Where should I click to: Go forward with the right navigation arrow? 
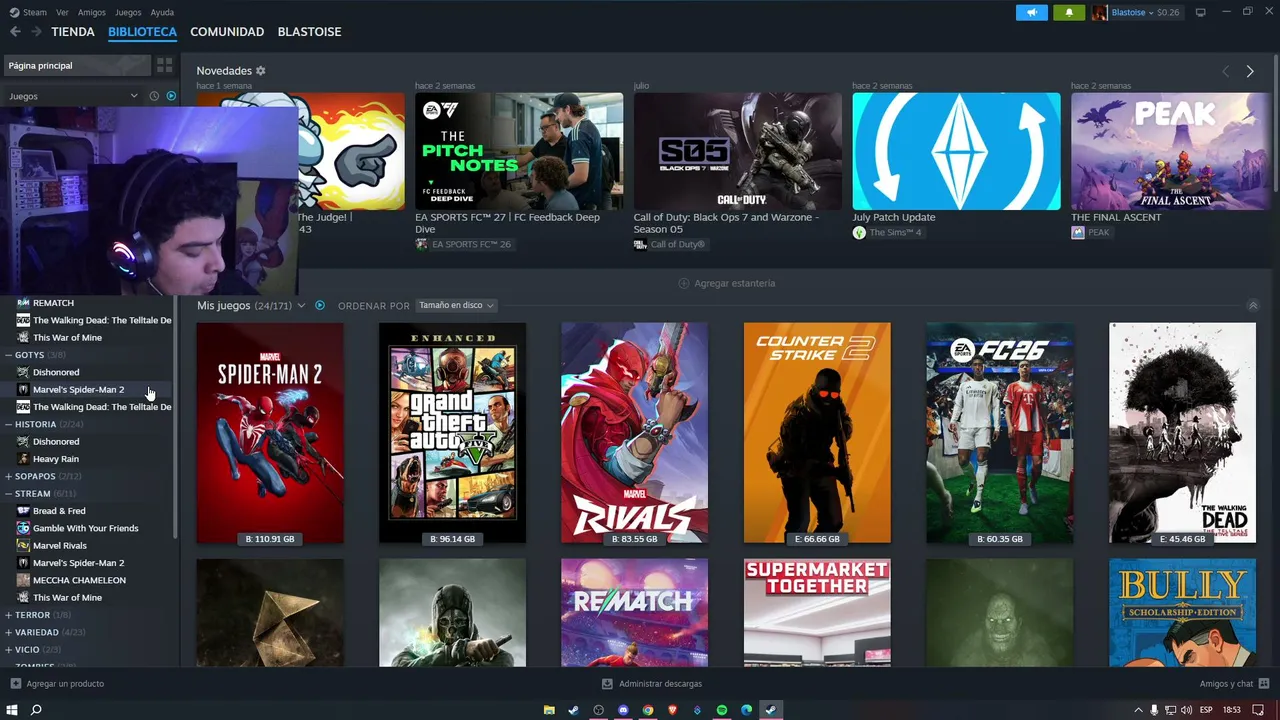click(36, 32)
